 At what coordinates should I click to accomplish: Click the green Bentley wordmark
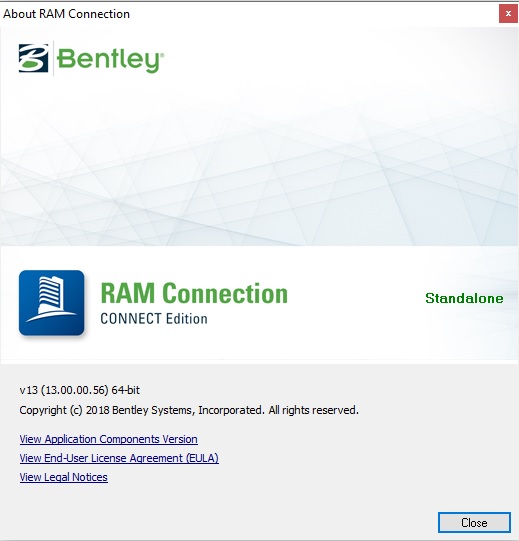(x=110, y=60)
